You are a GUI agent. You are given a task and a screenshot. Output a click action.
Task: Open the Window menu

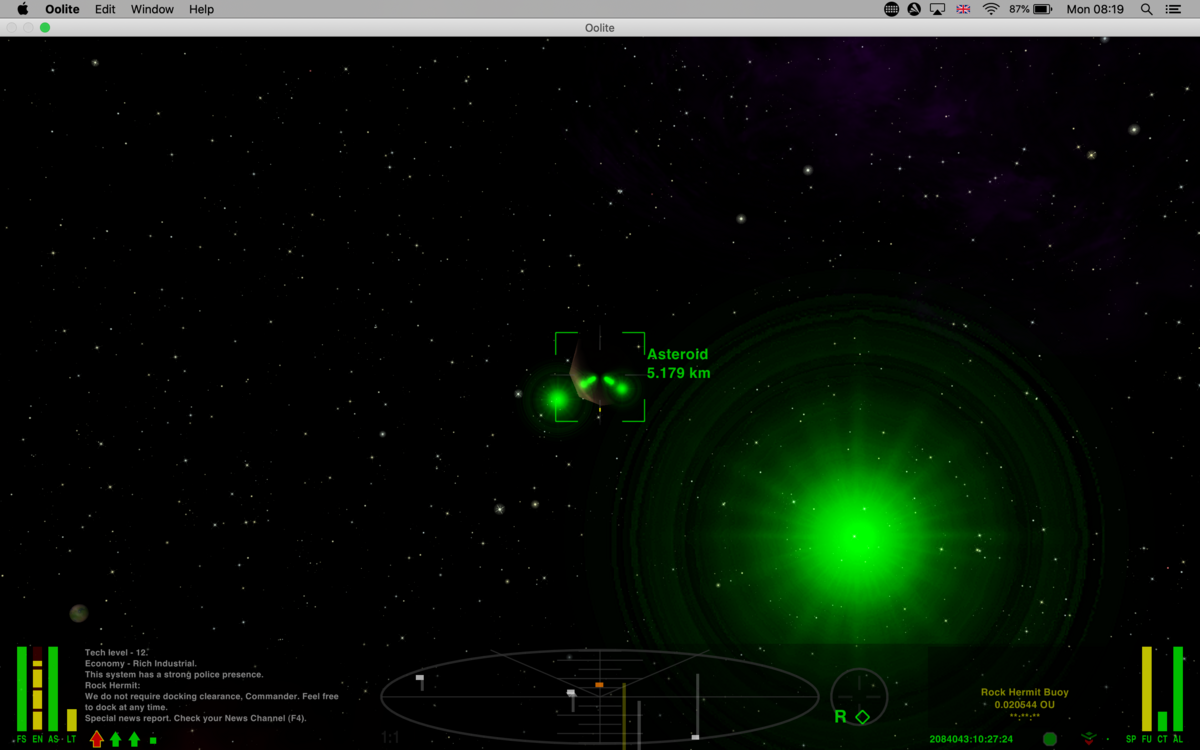click(152, 9)
